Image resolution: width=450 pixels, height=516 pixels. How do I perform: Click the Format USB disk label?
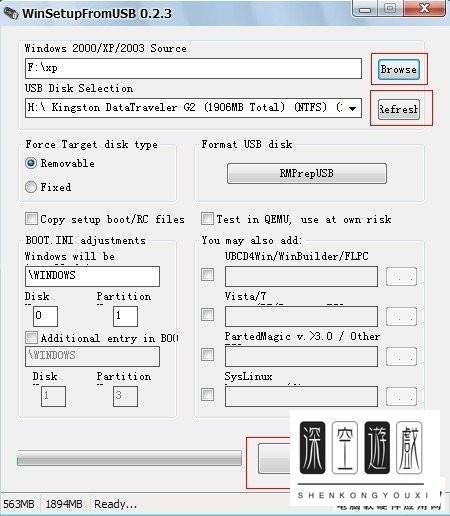point(247,144)
